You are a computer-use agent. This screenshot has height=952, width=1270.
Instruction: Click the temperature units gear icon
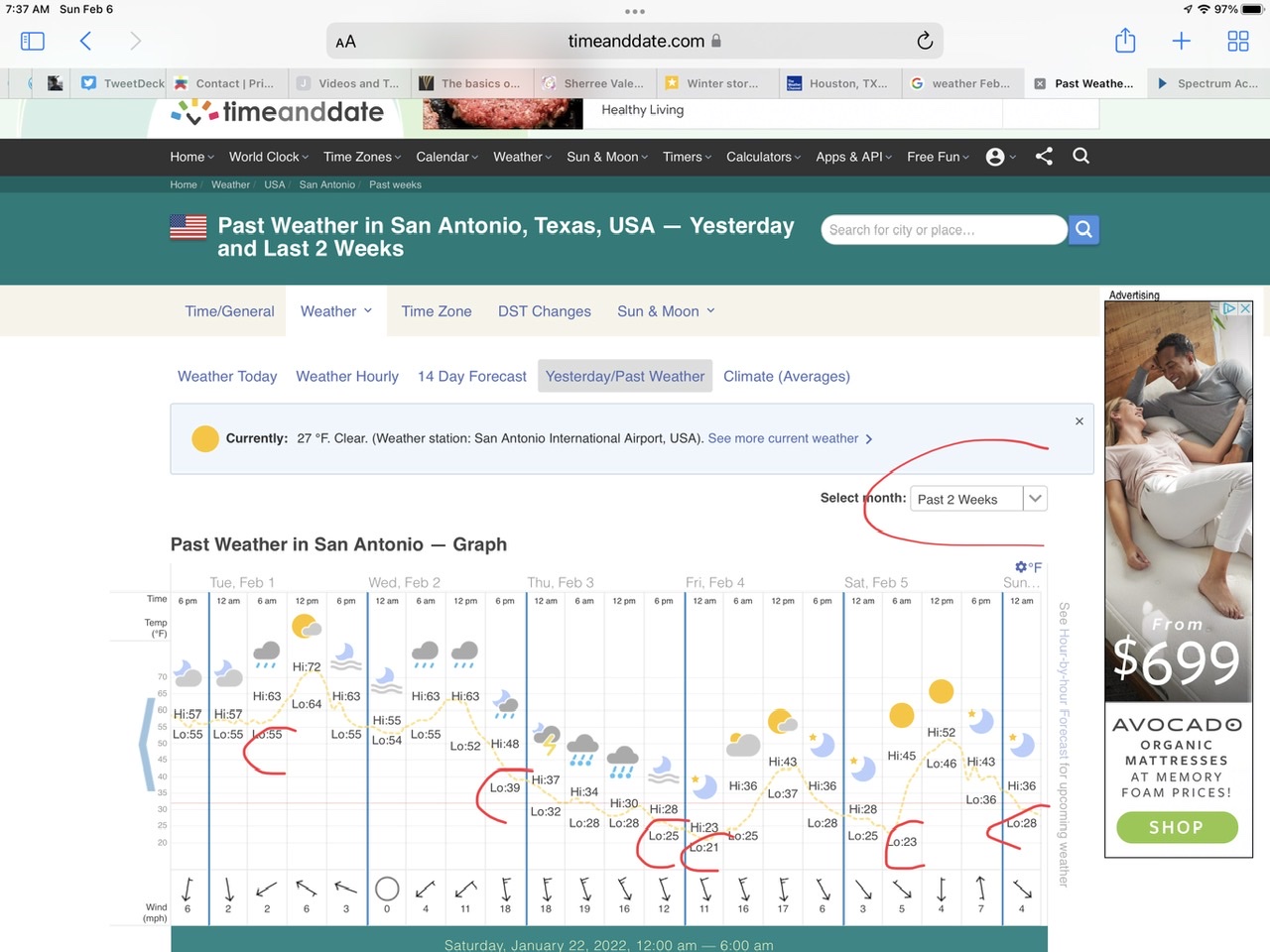(1021, 567)
